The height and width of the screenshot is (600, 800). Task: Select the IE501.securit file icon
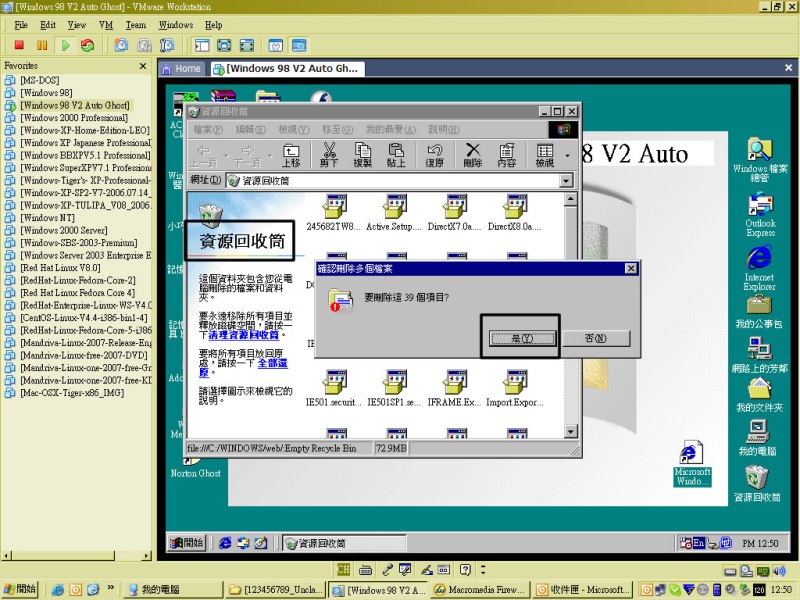[334, 389]
